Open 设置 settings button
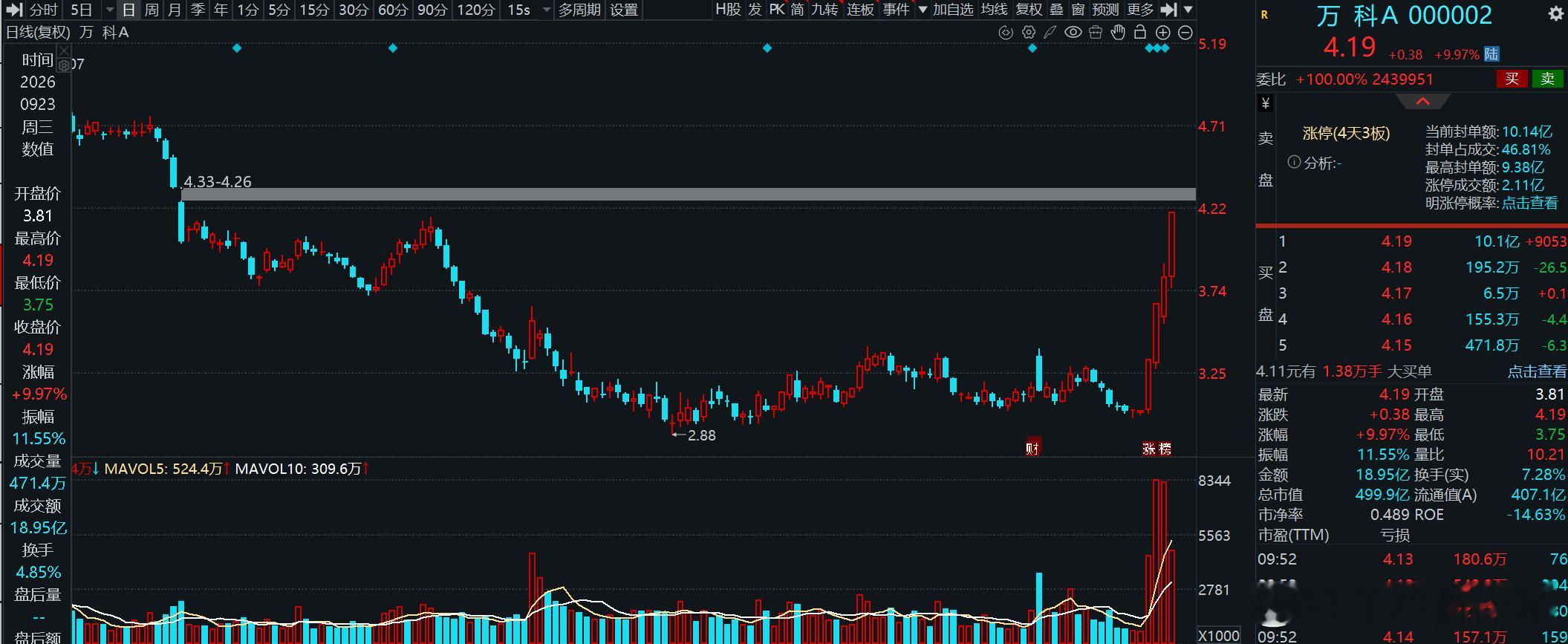Screen dimensions: 1568x644 pos(624,10)
